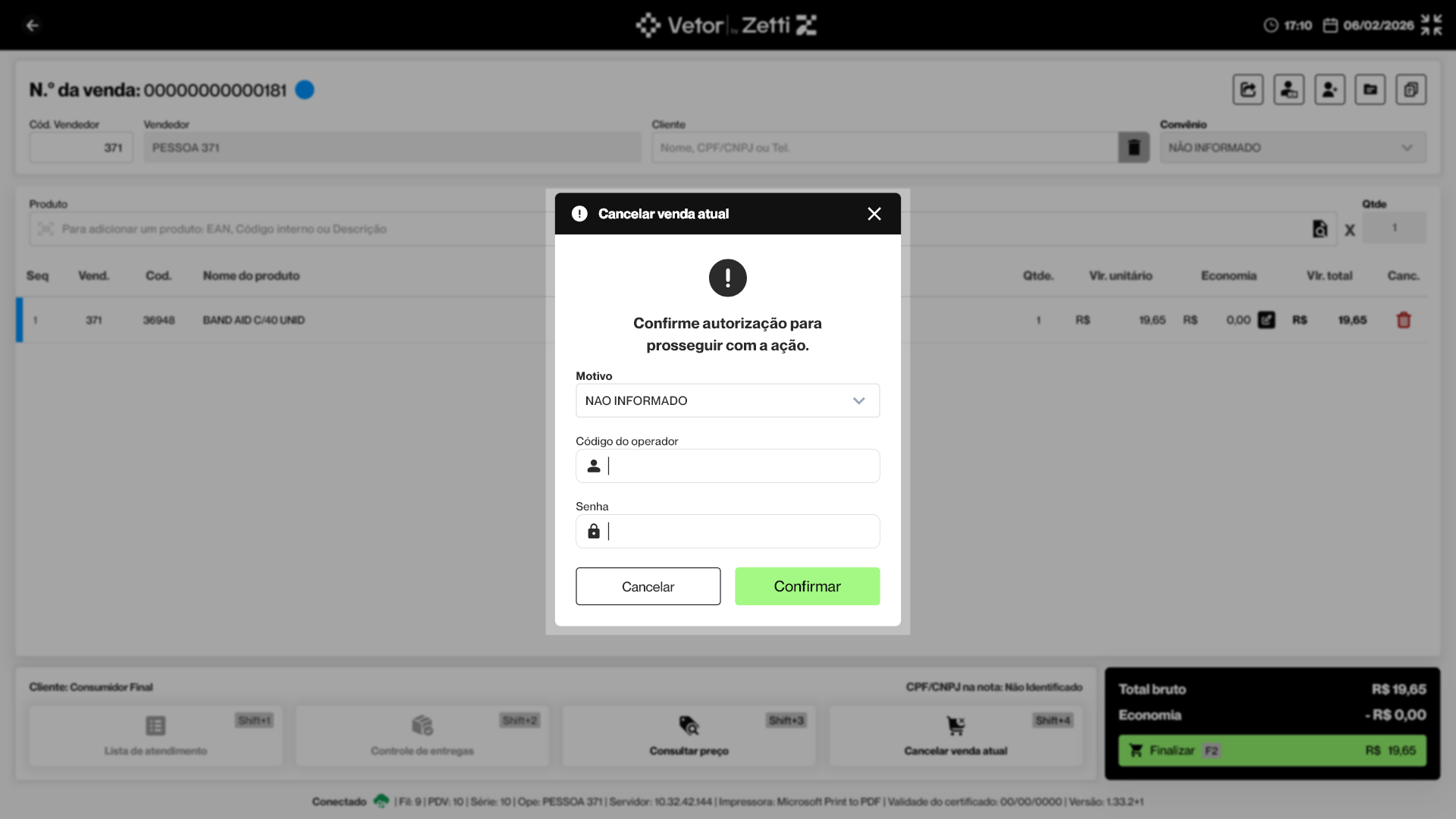The width and height of the screenshot is (1456, 819).
Task: Click the edit discount icon on the item row
Action: (x=1266, y=320)
